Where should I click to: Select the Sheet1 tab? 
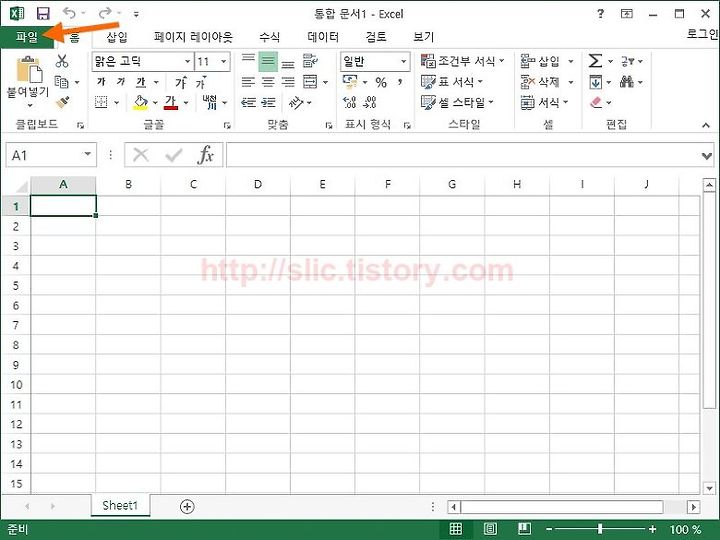coord(120,506)
